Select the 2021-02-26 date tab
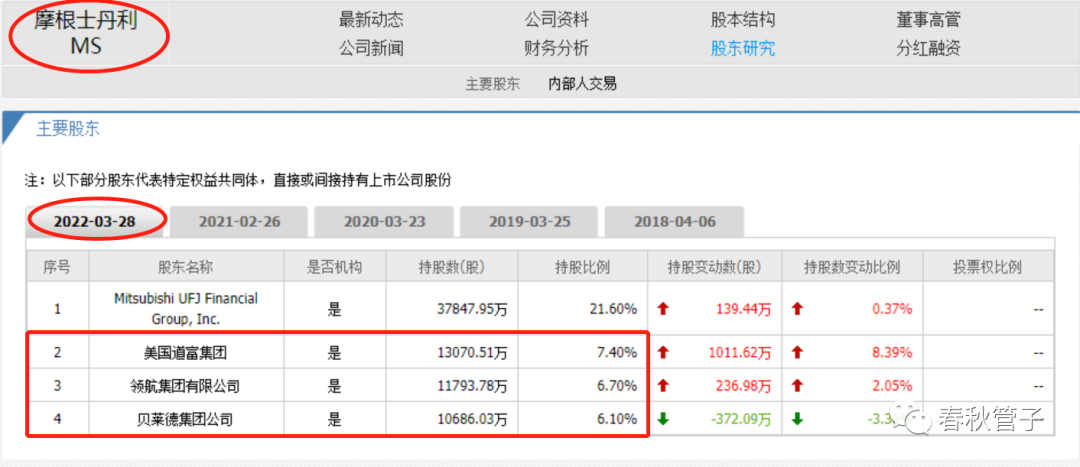 240,222
